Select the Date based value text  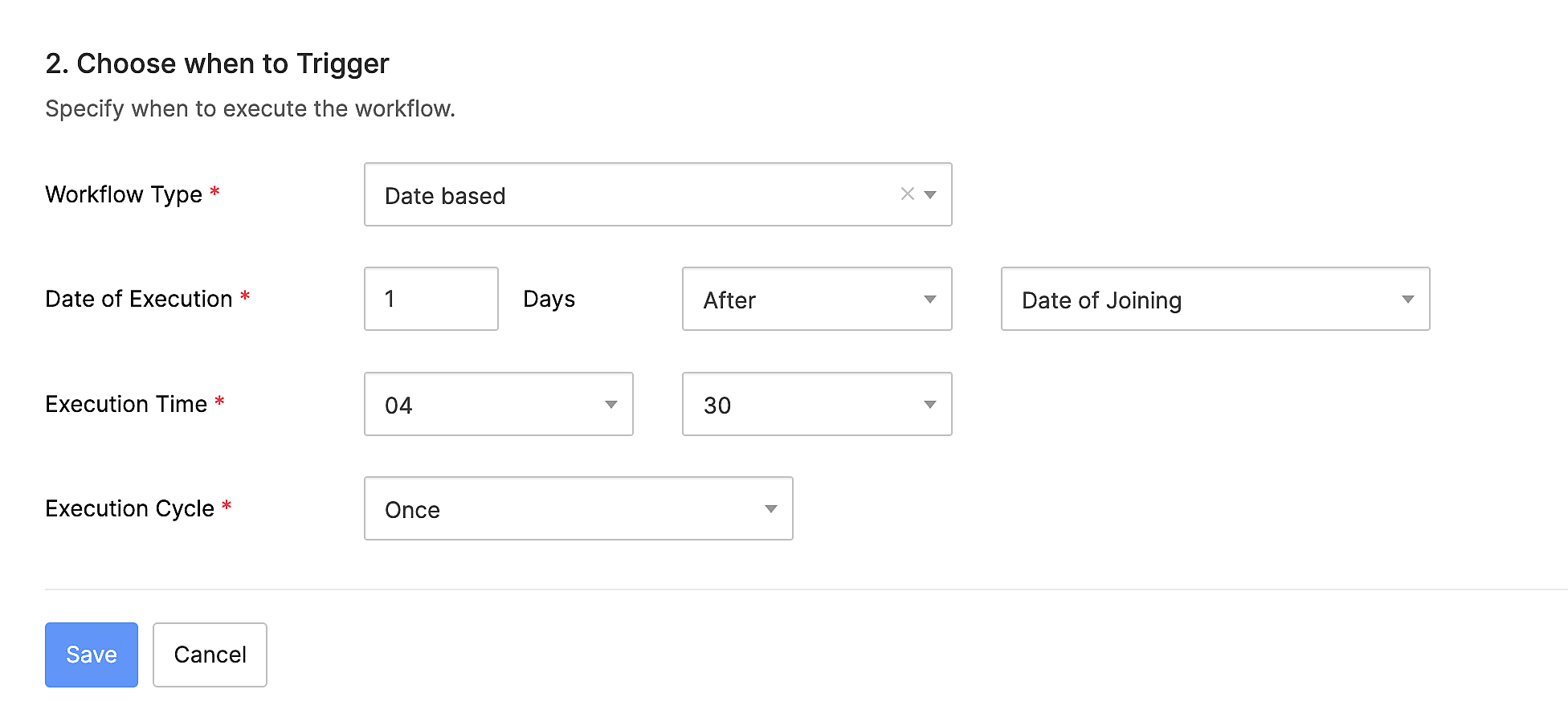[444, 195]
